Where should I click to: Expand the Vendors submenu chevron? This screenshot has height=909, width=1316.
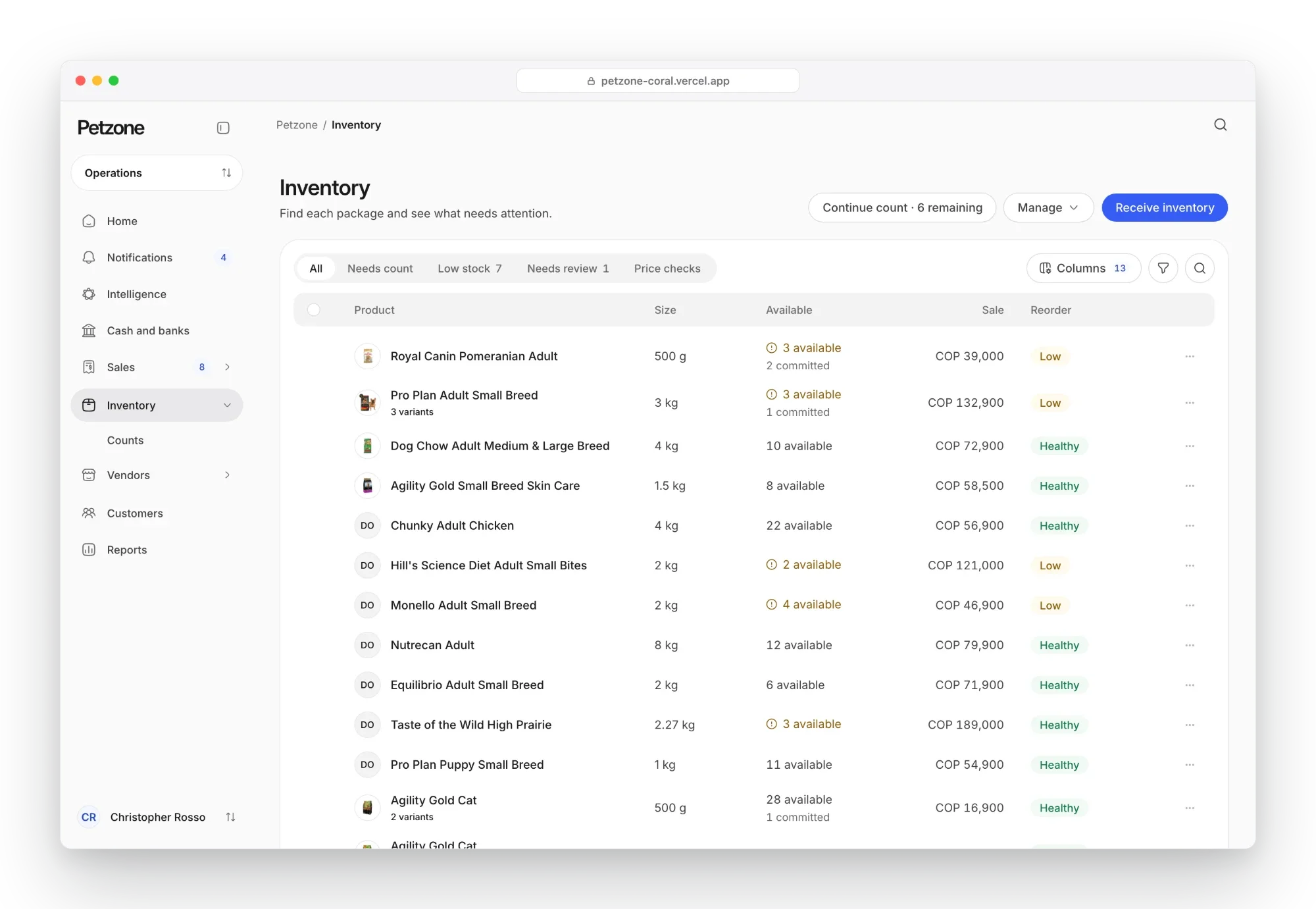227,475
